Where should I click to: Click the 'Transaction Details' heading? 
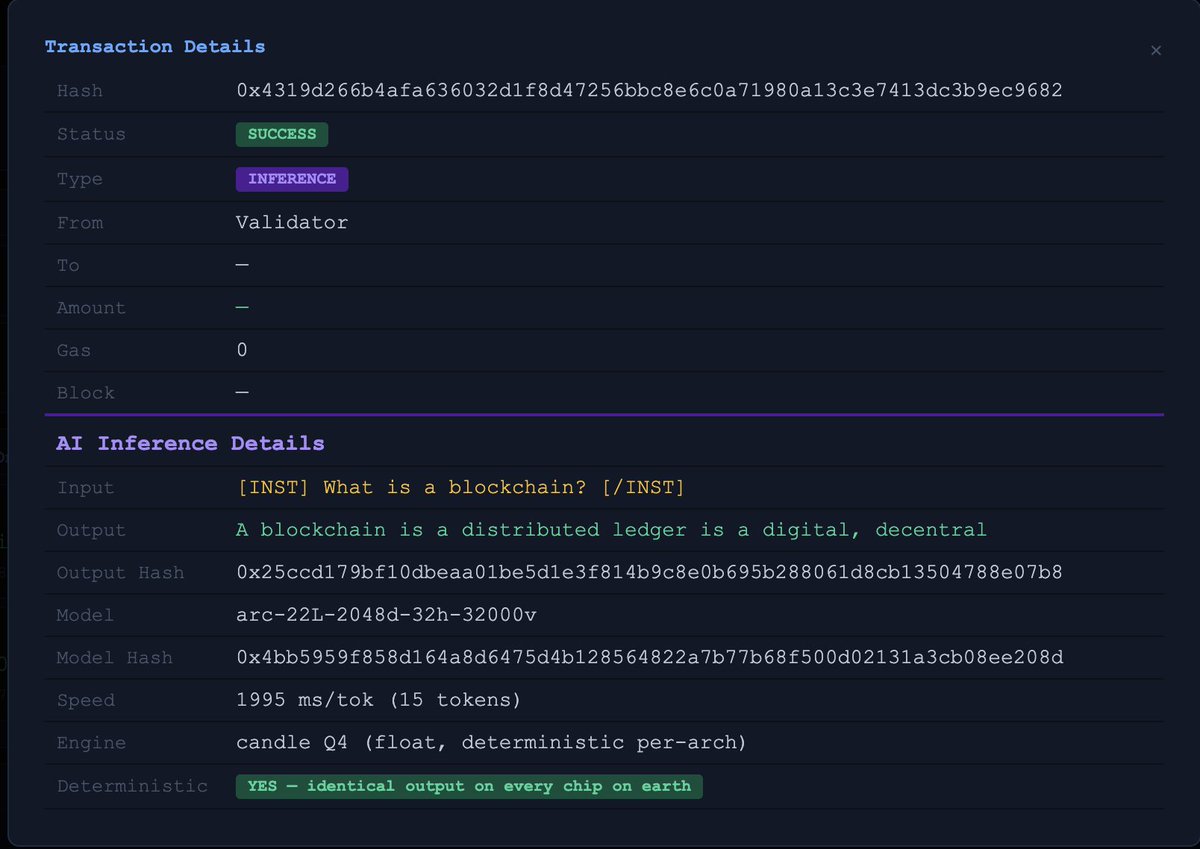155,47
